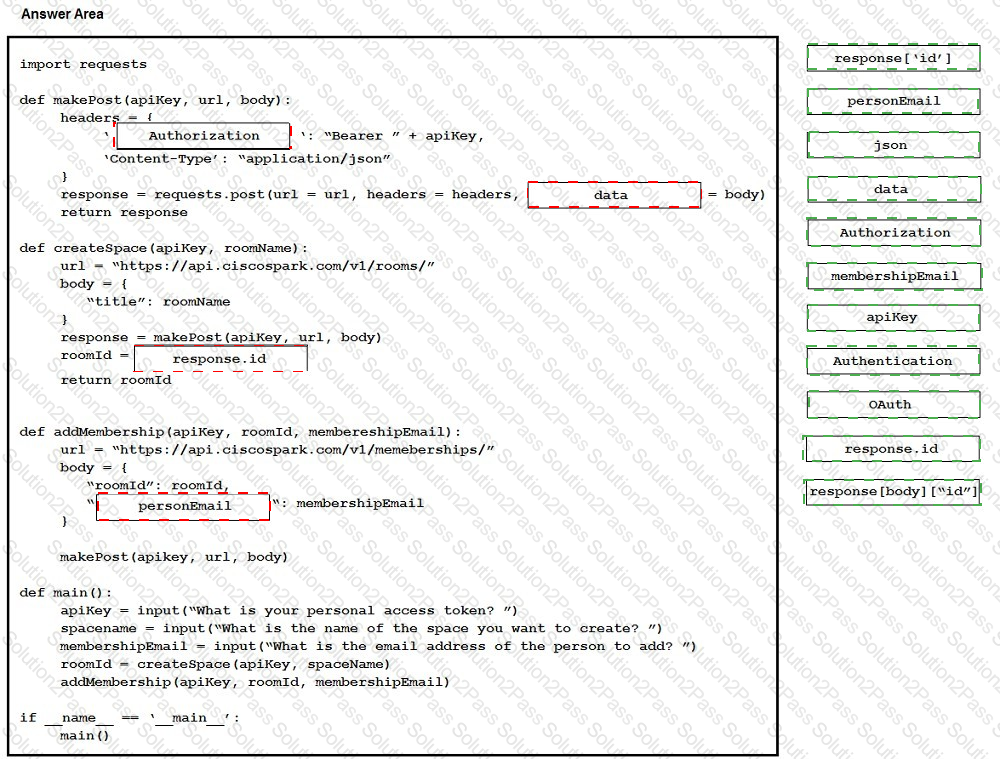
Task: Pick the data option in the right-hand list
Action: 893,189
